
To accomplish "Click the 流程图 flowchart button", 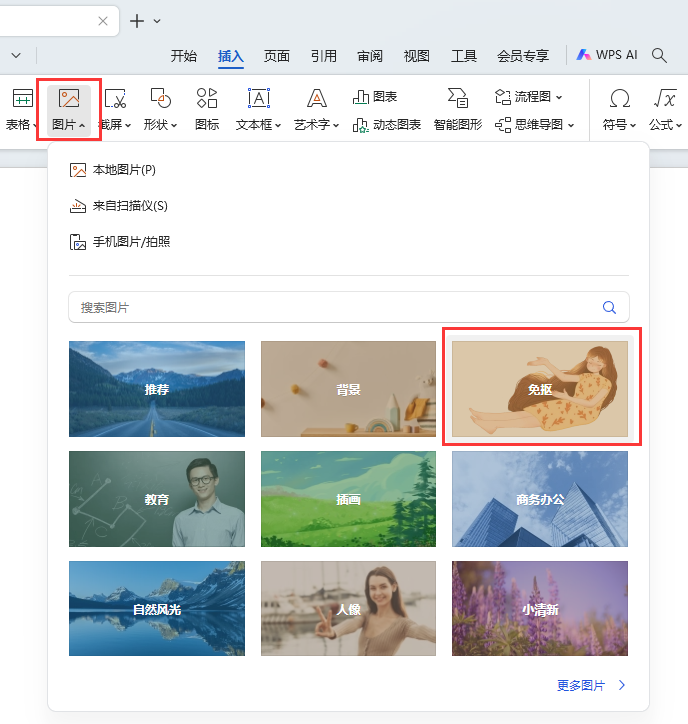I will click(528, 97).
